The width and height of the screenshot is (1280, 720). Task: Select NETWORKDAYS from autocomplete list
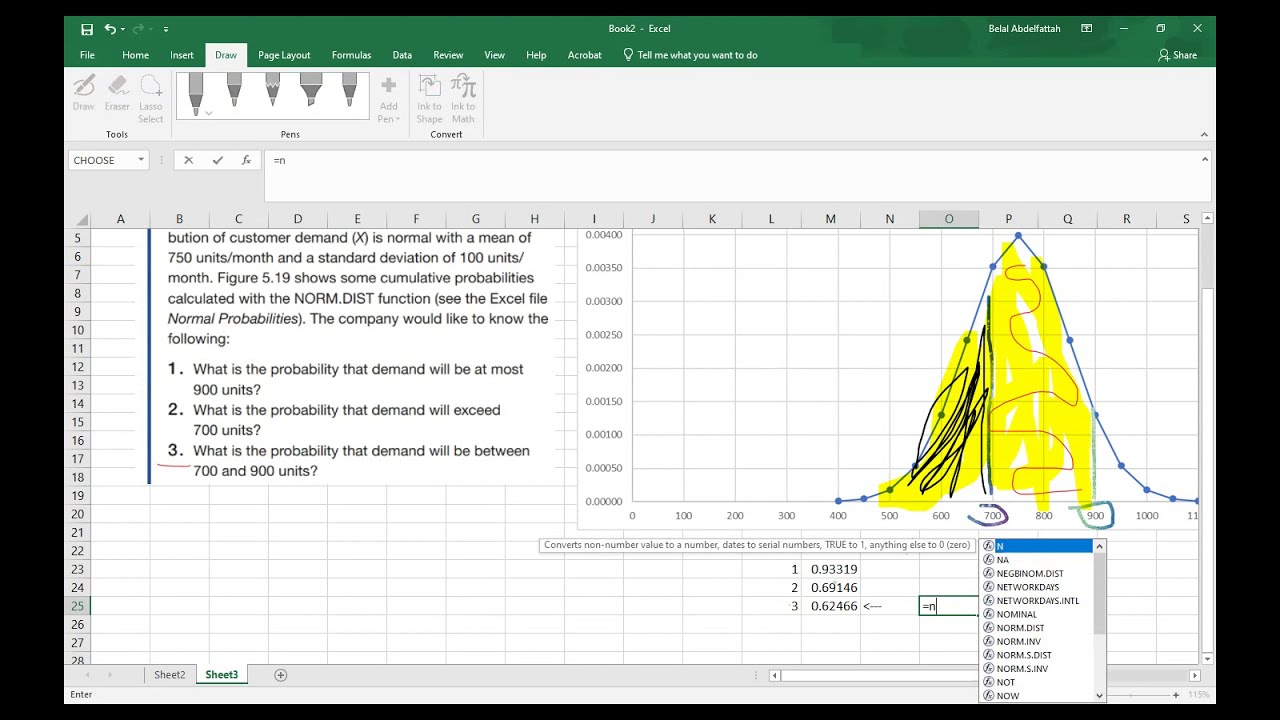[1037, 587]
